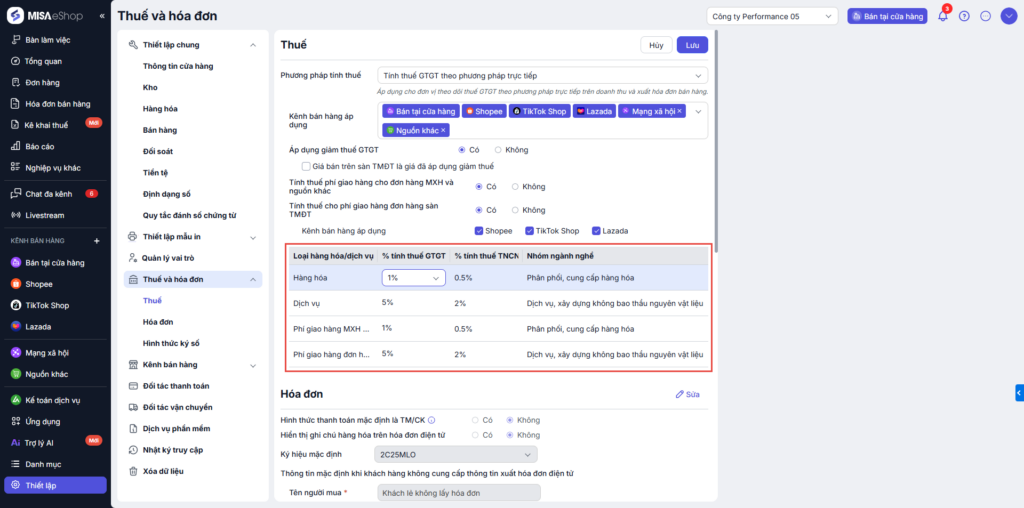Open Tổng quan dashboard icon
Image resolution: width=1024 pixels, height=508 pixels.
coord(16,61)
